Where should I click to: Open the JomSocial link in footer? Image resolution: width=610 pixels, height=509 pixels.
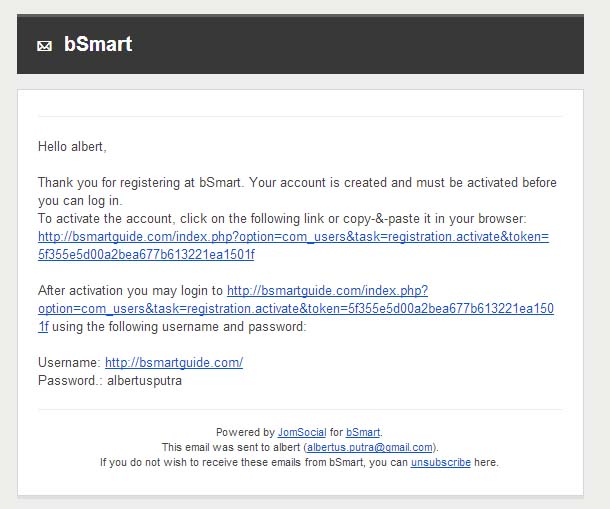302,432
